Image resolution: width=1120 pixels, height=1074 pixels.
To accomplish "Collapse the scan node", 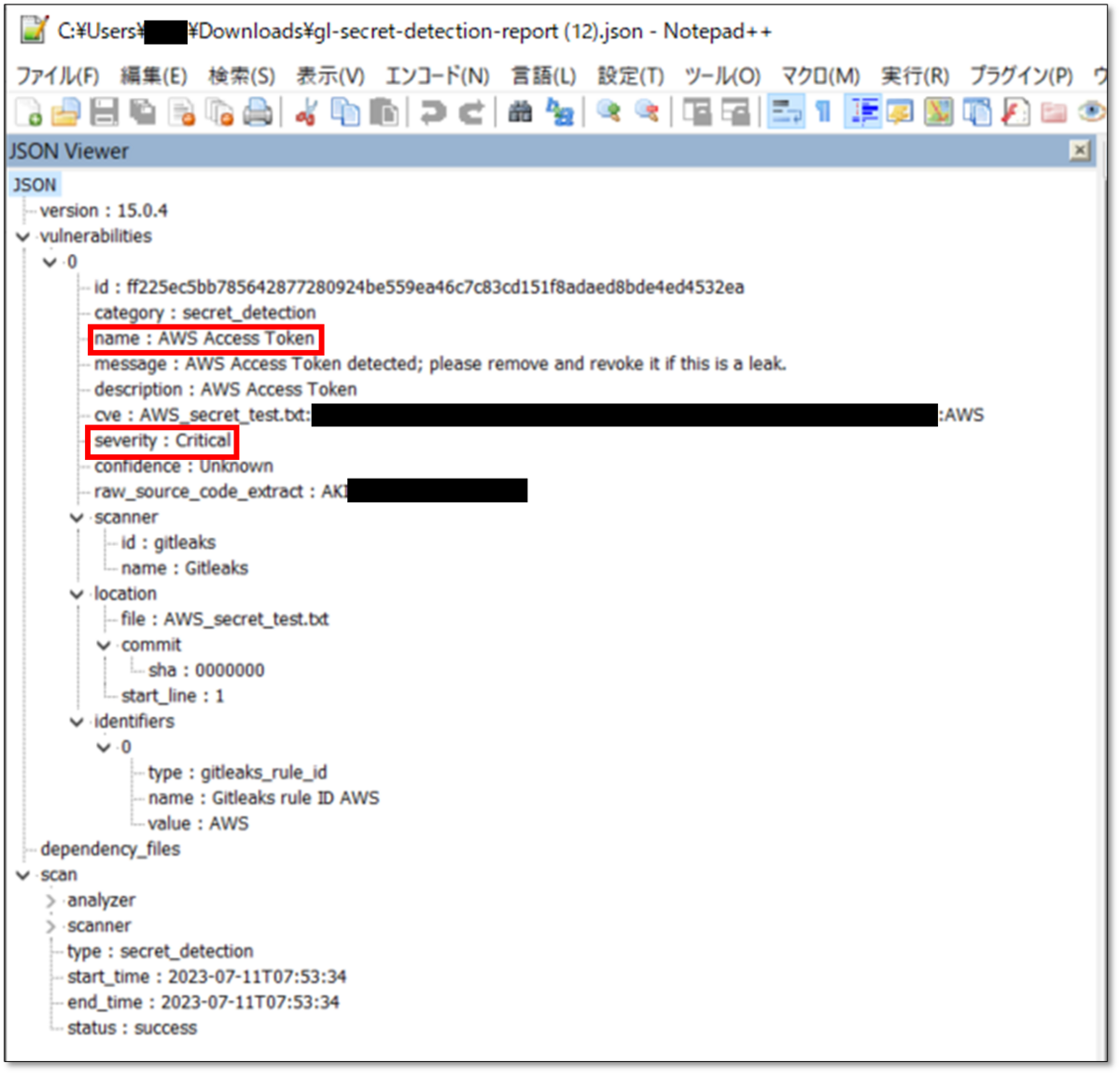I will 23,875.
